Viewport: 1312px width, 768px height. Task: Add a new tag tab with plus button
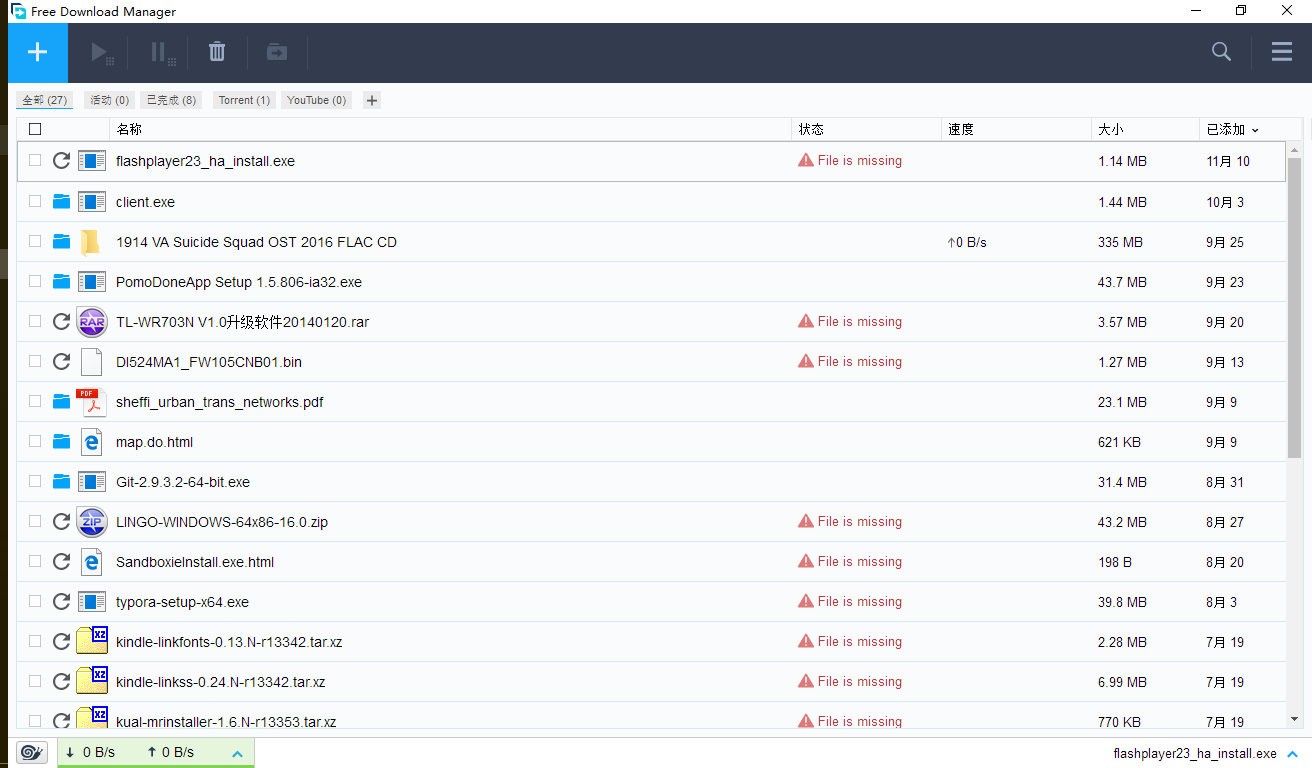tap(372, 100)
